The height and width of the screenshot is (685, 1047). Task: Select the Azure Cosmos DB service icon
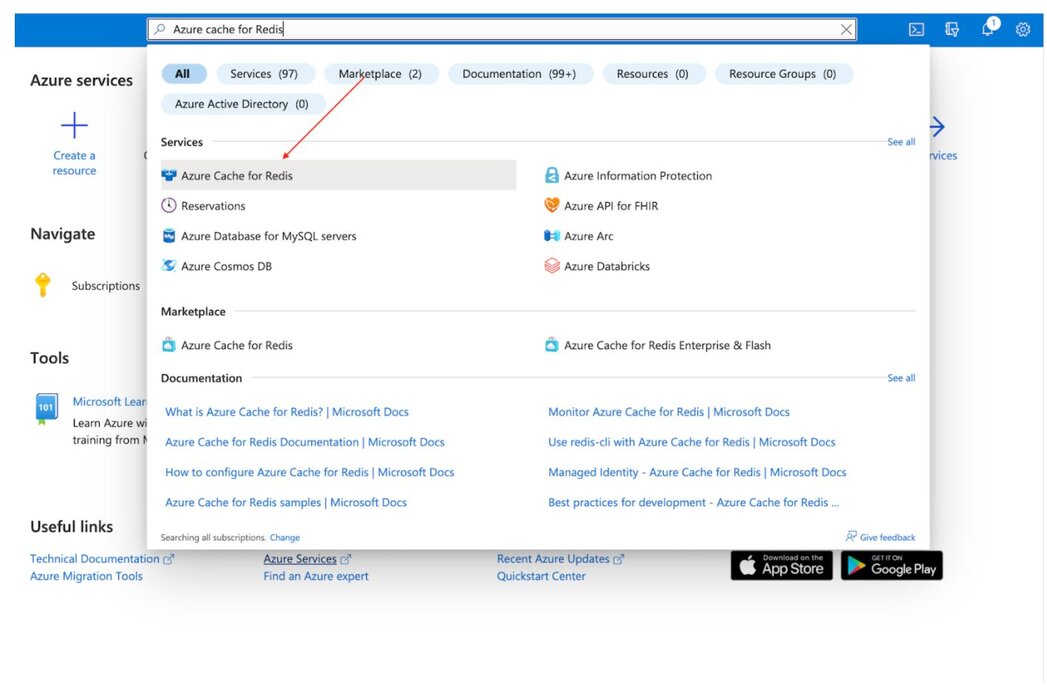coord(170,266)
